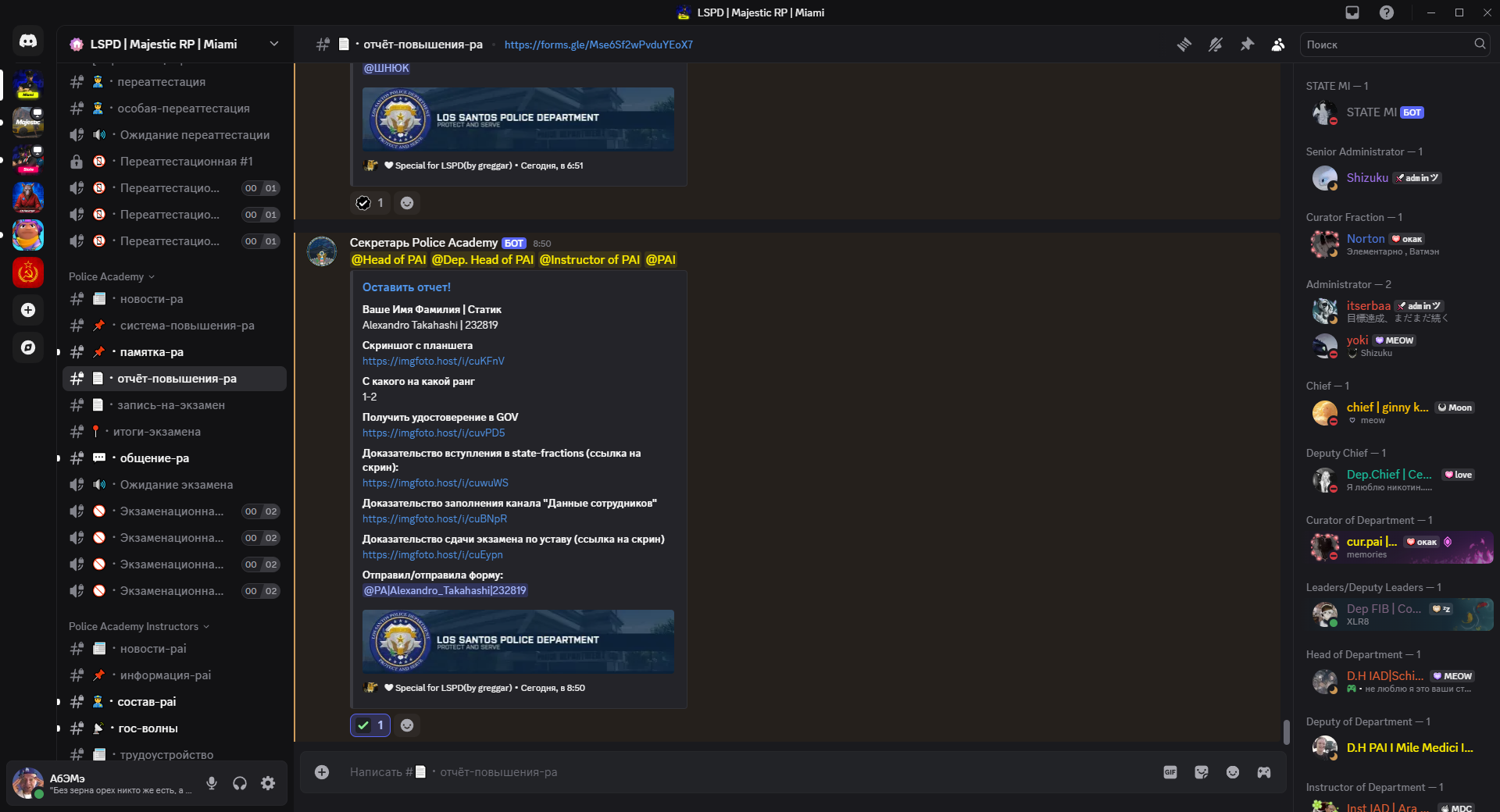1500x812 pixels.
Task: Open Discord inbox icon
Action: [x=1352, y=12]
